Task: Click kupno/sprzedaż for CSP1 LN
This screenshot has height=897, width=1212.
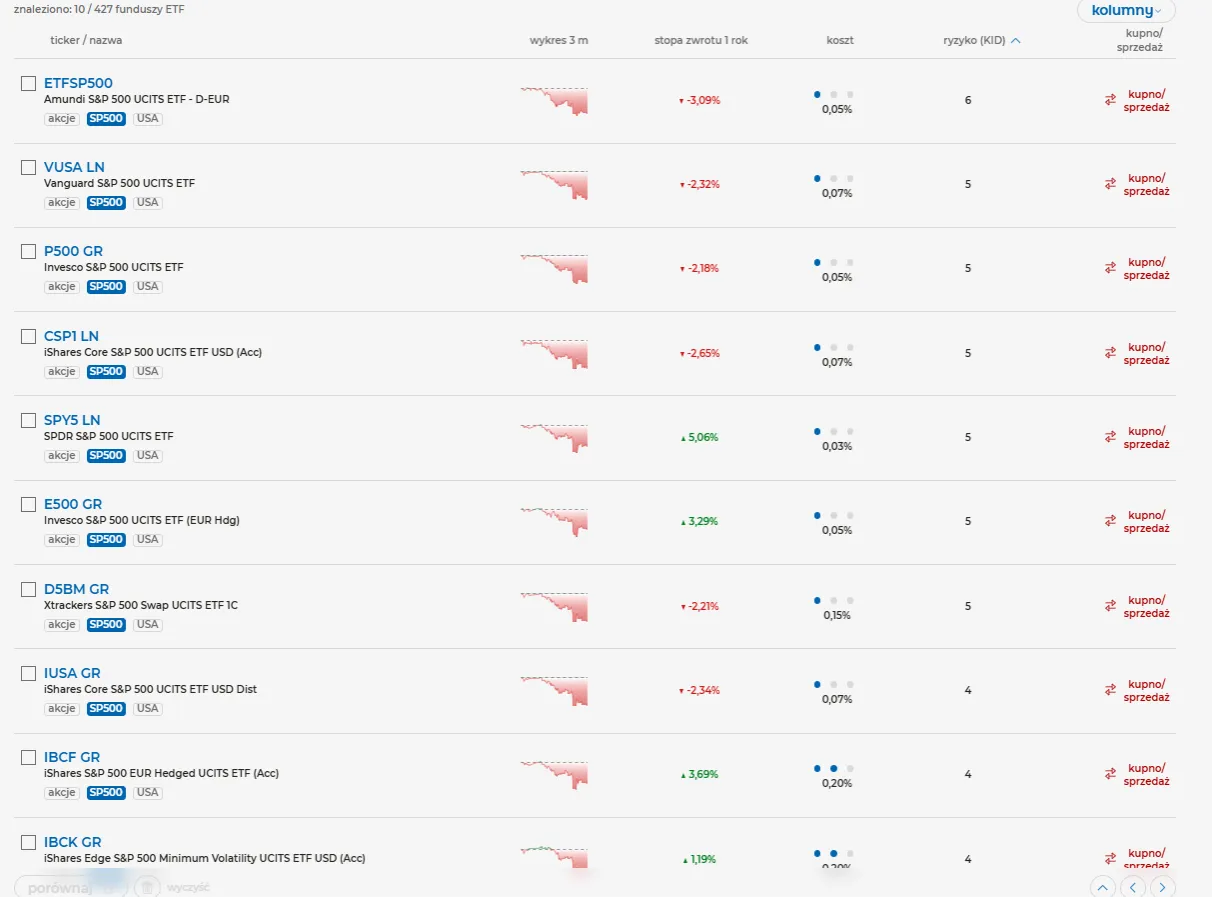Action: click(x=1146, y=354)
